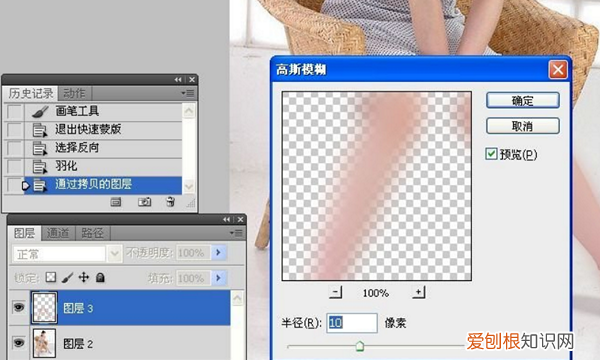Set history brush source for 退出快速蒙版 state
The image size is (600, 360).
click(15, 130)
